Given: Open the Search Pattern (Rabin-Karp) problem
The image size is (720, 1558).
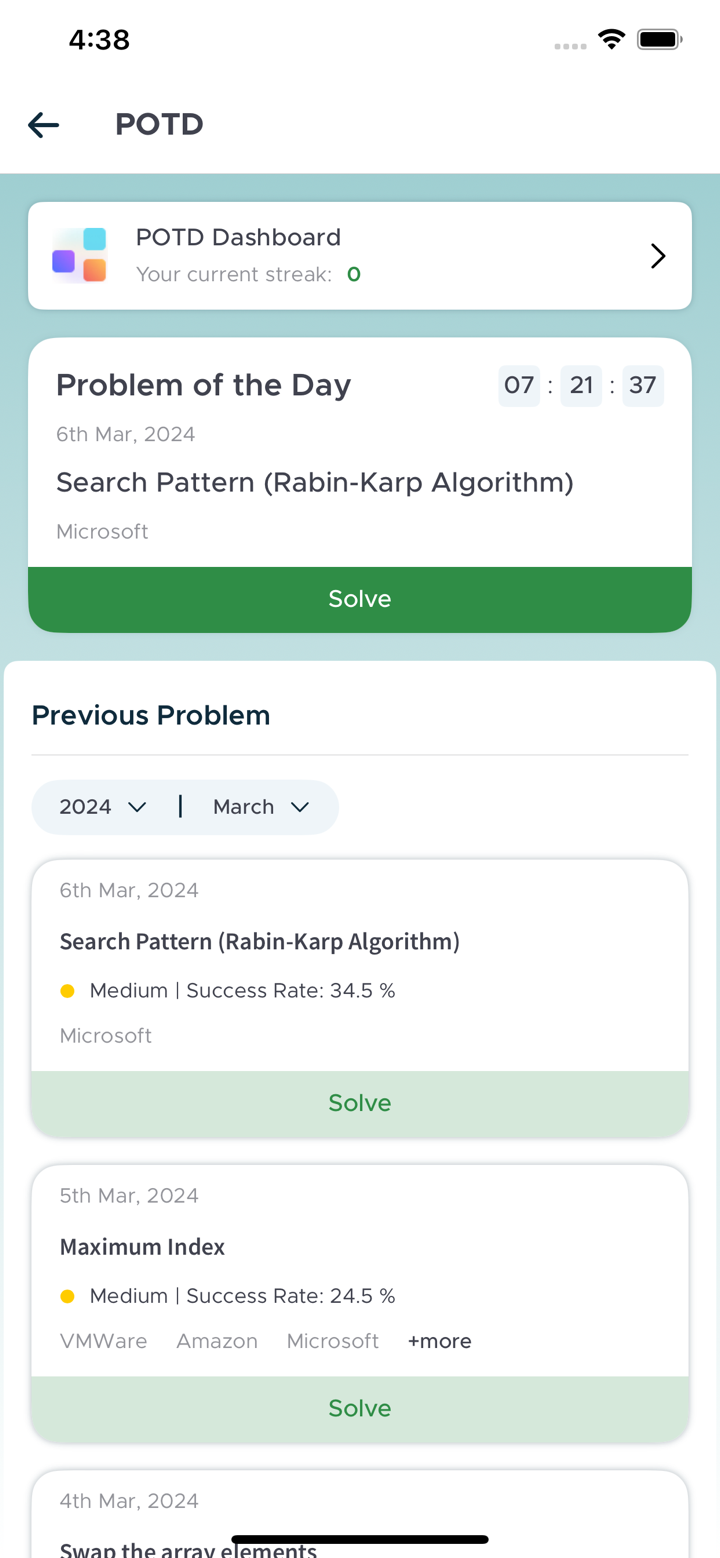Looking at the screenshot, I should 260,941.
